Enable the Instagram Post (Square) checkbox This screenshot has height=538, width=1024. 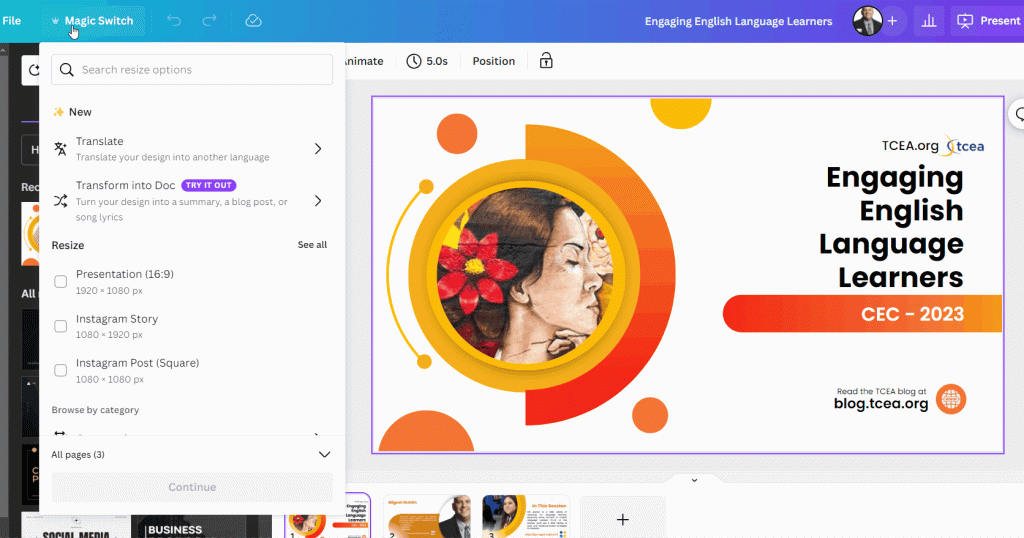(61, 370)
